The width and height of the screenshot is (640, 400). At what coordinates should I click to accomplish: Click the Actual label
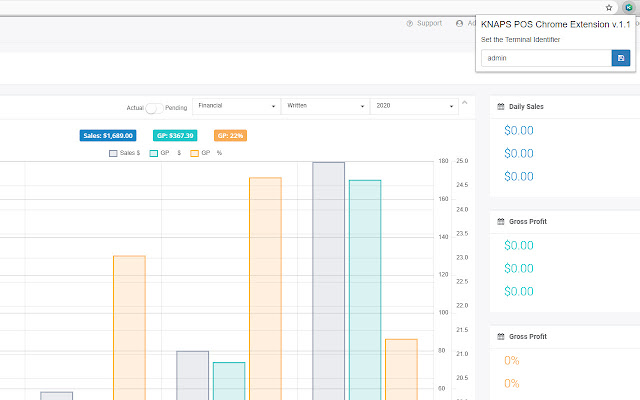135,108
